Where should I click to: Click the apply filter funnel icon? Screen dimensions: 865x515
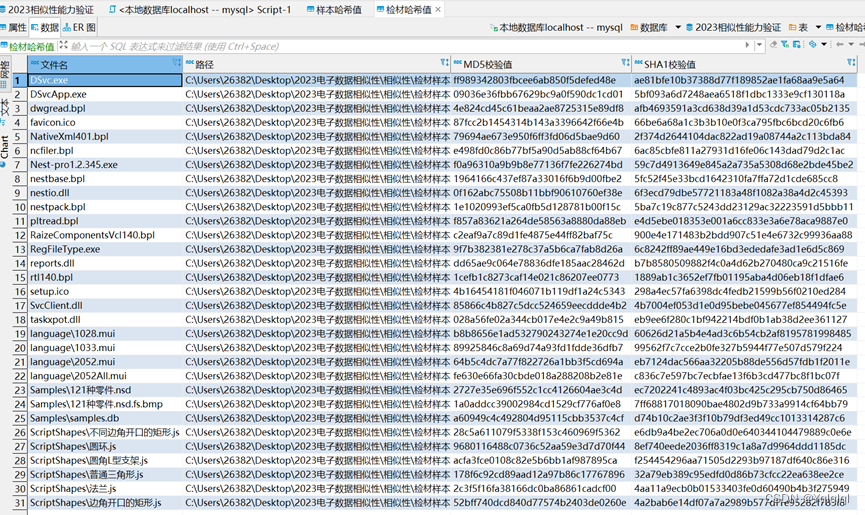coord(785,45)
